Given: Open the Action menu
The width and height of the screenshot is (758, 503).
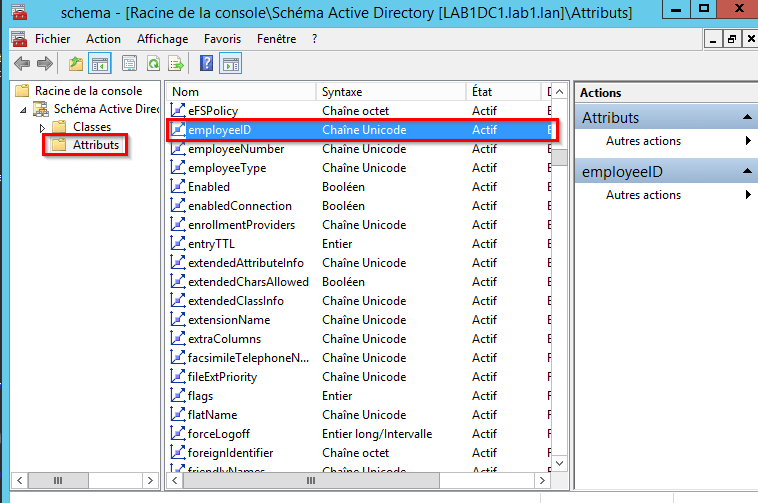Looking at the screenshot, I should (103, 39).
